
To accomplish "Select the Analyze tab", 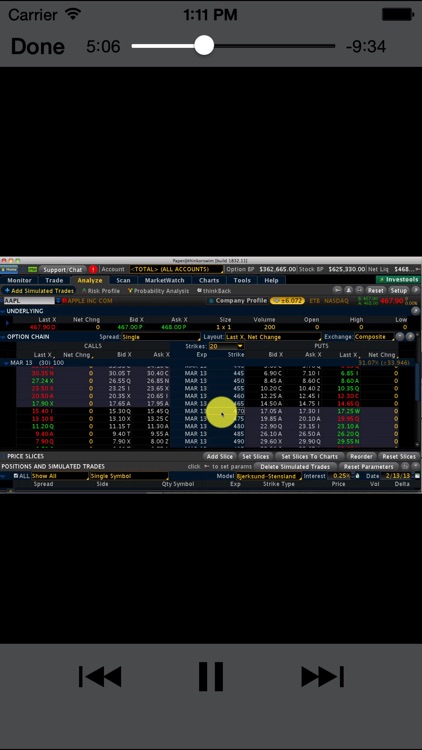I will [x=89, y=280].
